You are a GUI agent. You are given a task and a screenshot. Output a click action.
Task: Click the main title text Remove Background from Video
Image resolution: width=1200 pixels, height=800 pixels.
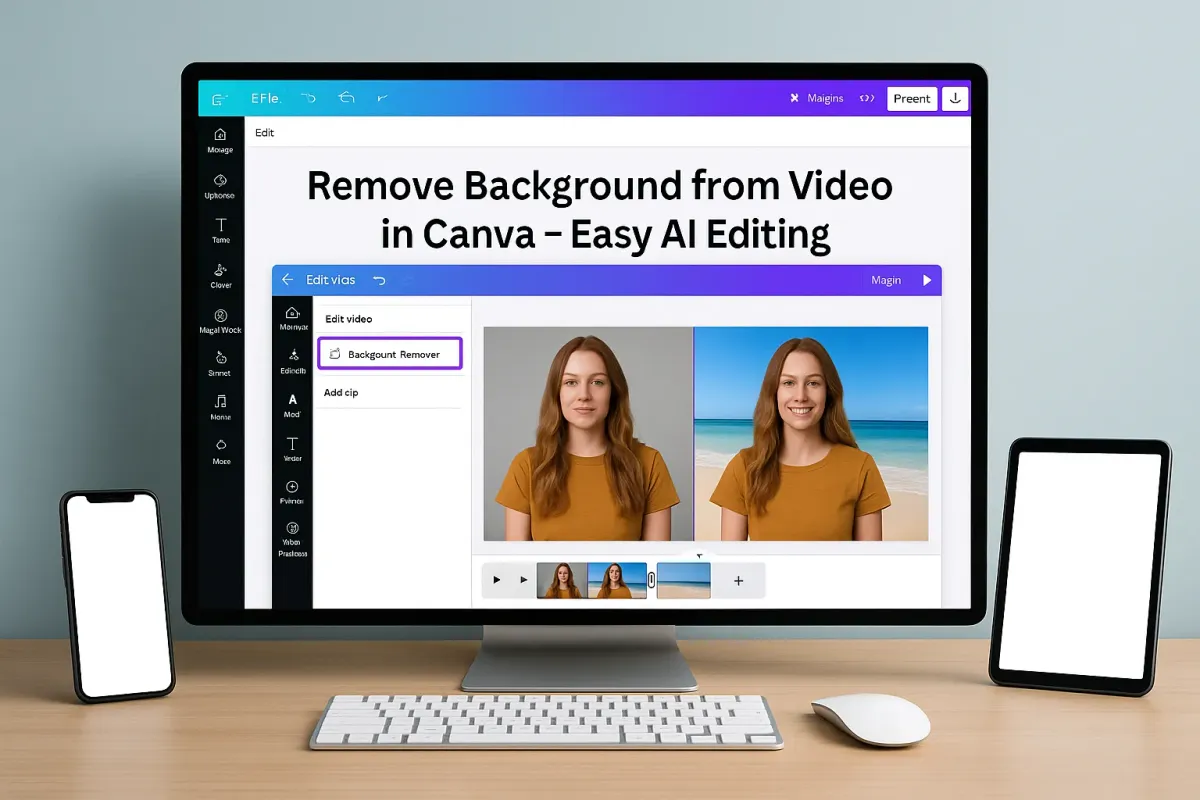(x=600, y=186)
